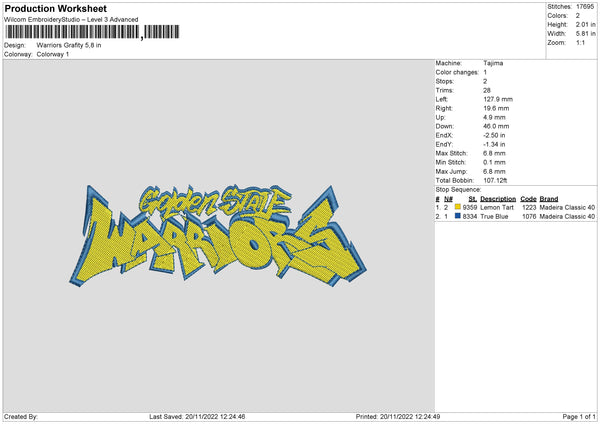Click the True Blue color swatch
The height and width of the screenshot is (424, 600).
tap(458, 216)
